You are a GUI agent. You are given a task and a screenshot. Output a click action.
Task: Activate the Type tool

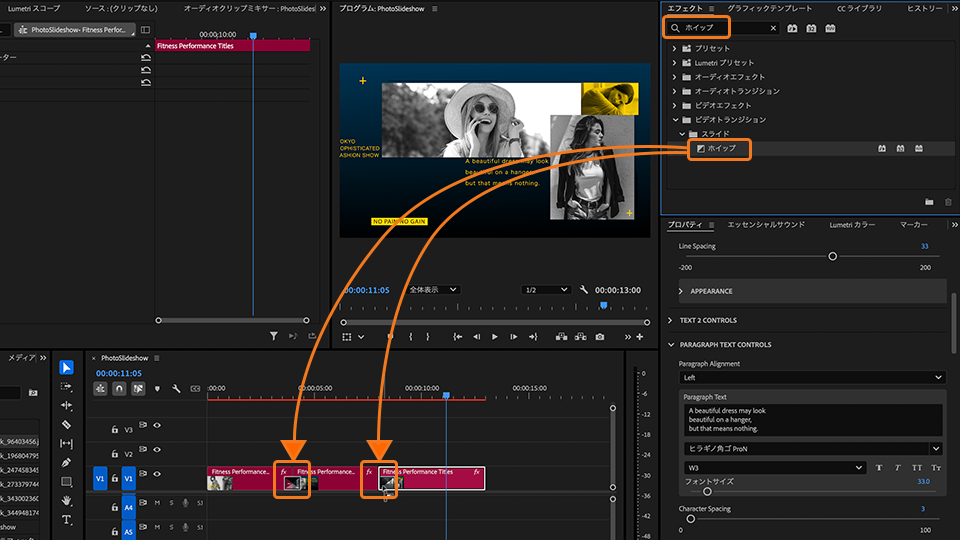click(x=66, y=519)
